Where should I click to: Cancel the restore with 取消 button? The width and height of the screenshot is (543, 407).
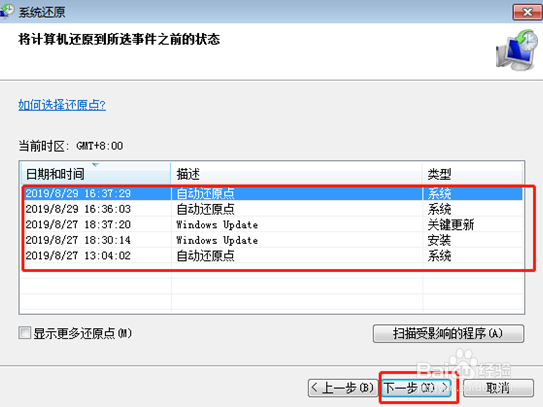click(x=498, y=388)
